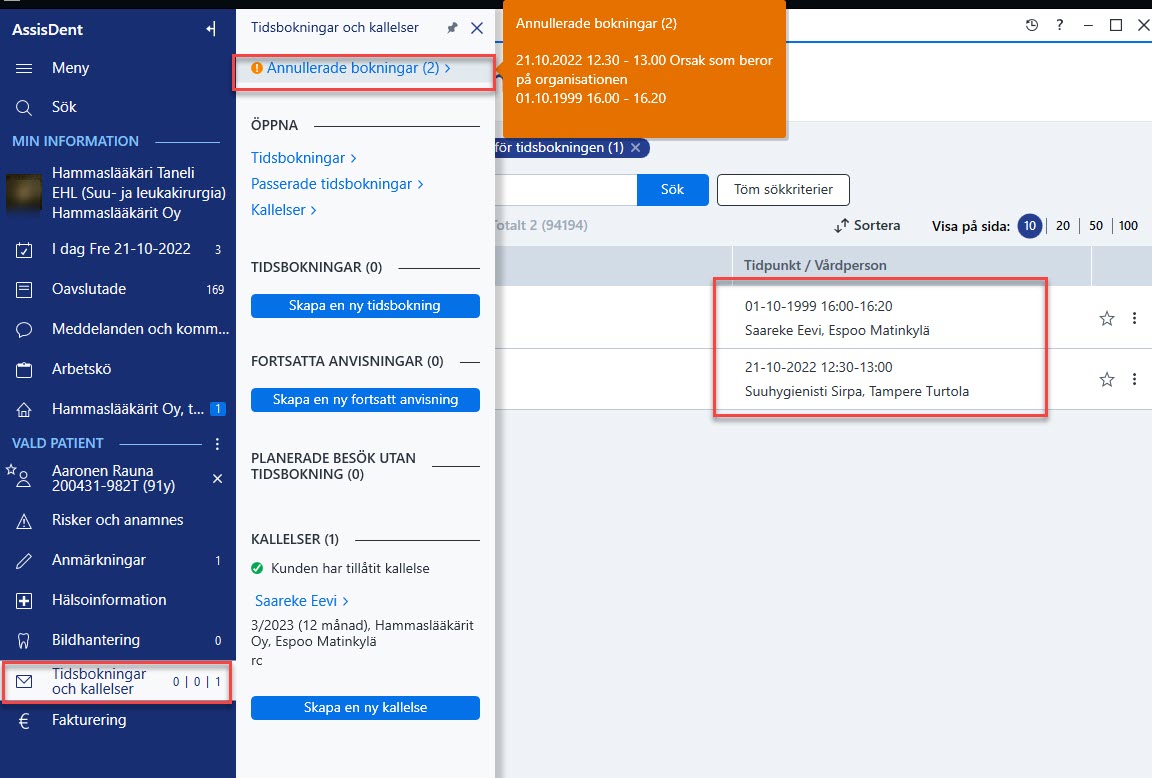Image resolution: width=1152 pixels, height=778 pixels.
Task: Pin the Tidsbokningar och kallelser panel
Action: [x=452, y=28]
